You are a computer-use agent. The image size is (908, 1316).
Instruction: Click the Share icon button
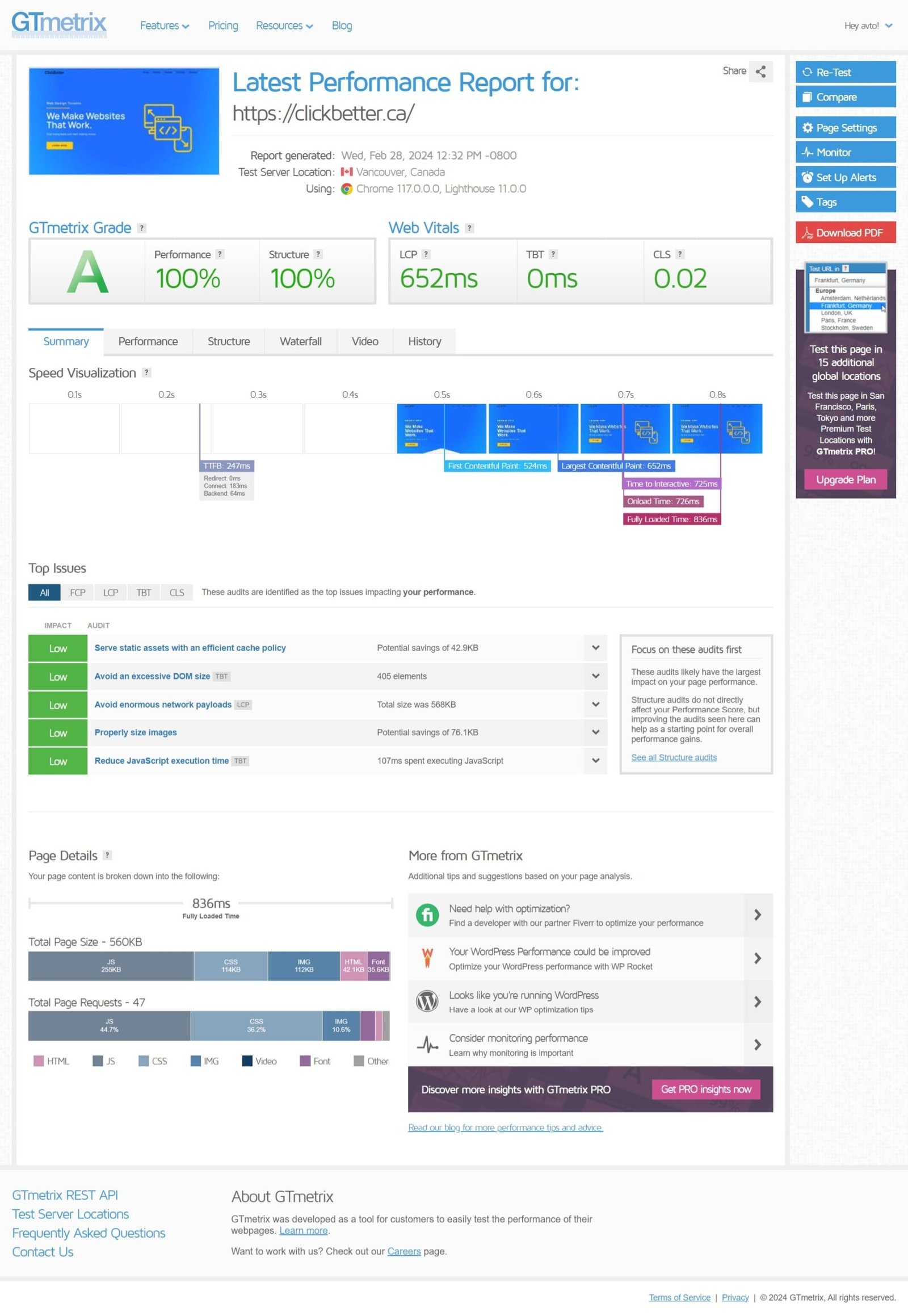(760, 72)
